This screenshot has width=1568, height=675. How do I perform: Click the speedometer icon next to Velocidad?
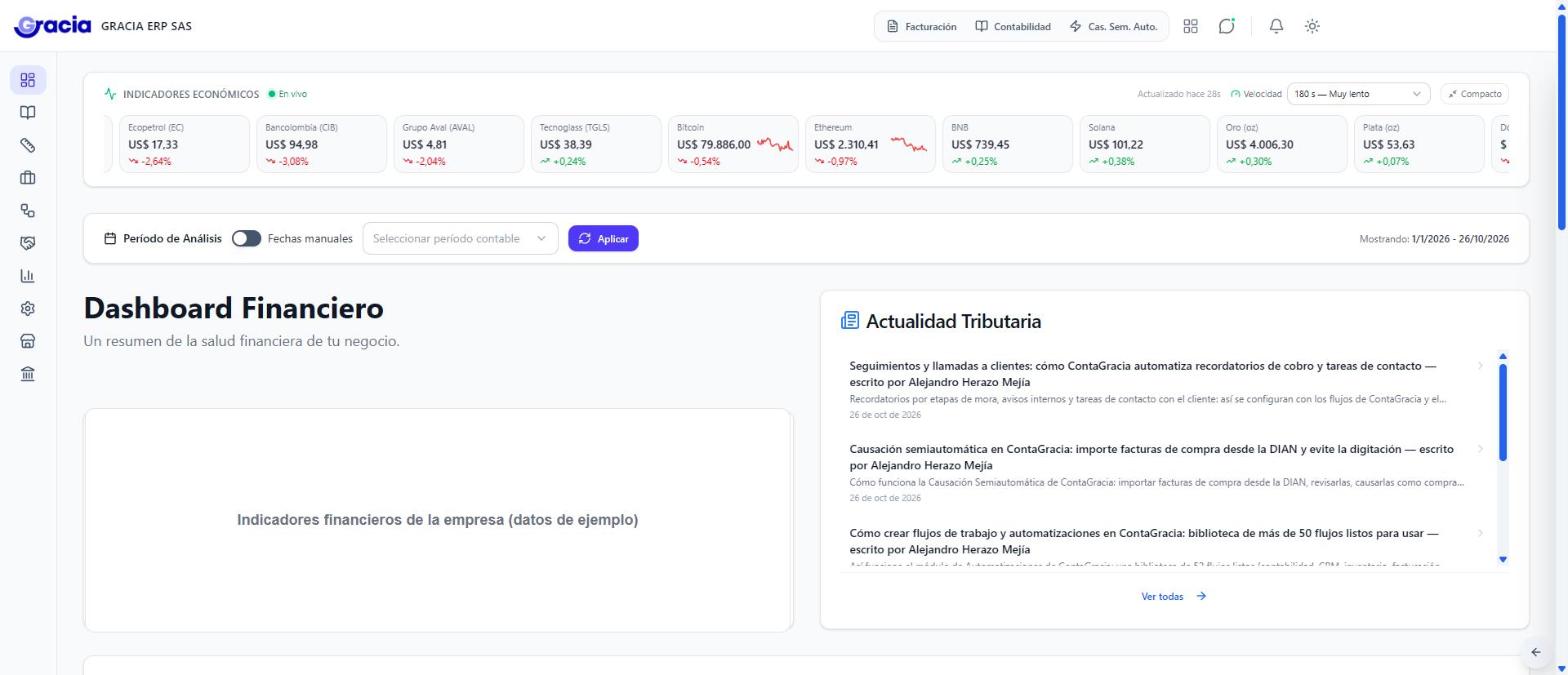pyautogui.click(x=1235, y=94)
